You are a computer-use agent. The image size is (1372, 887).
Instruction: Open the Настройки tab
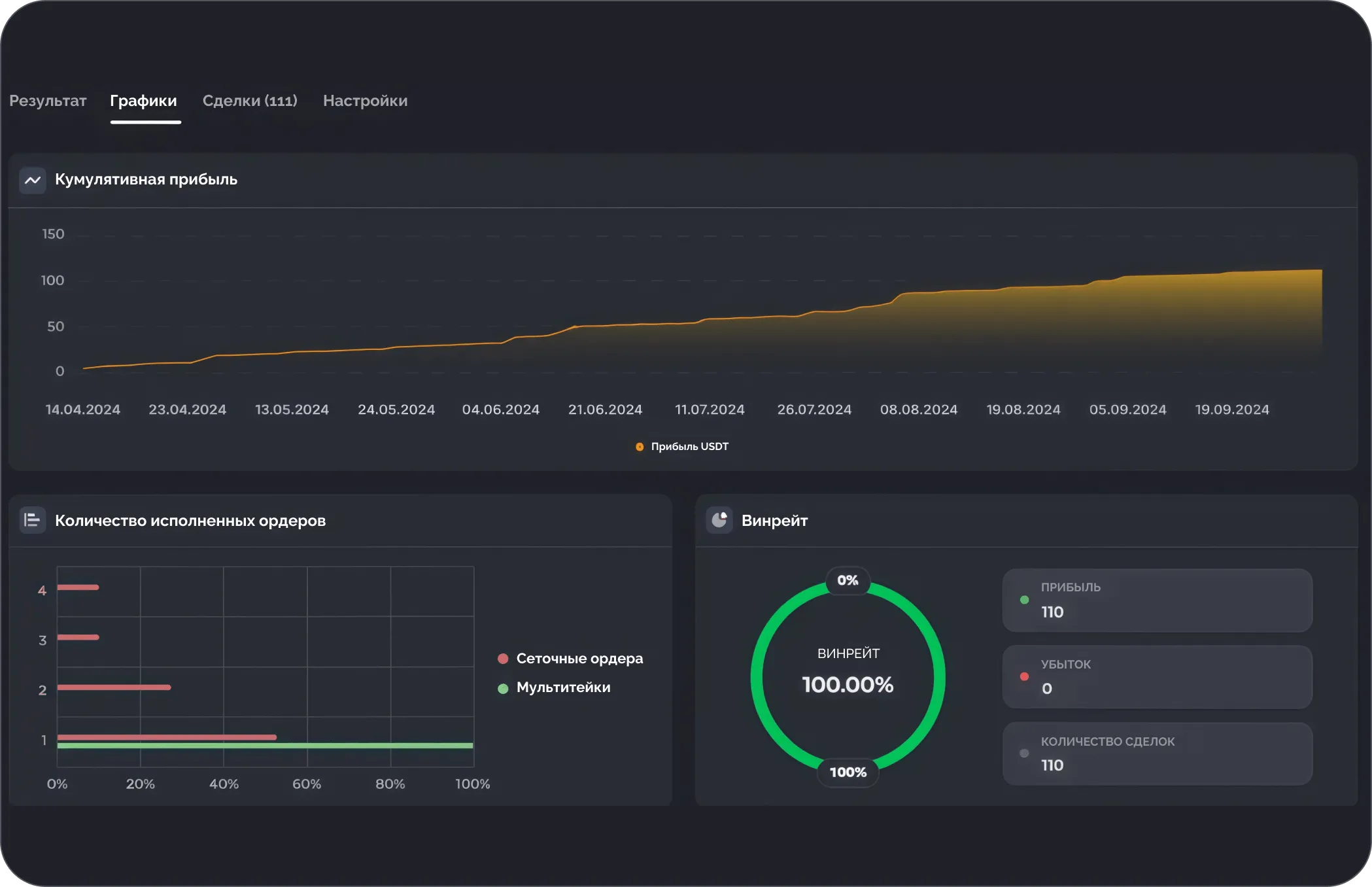coord(365,101)
